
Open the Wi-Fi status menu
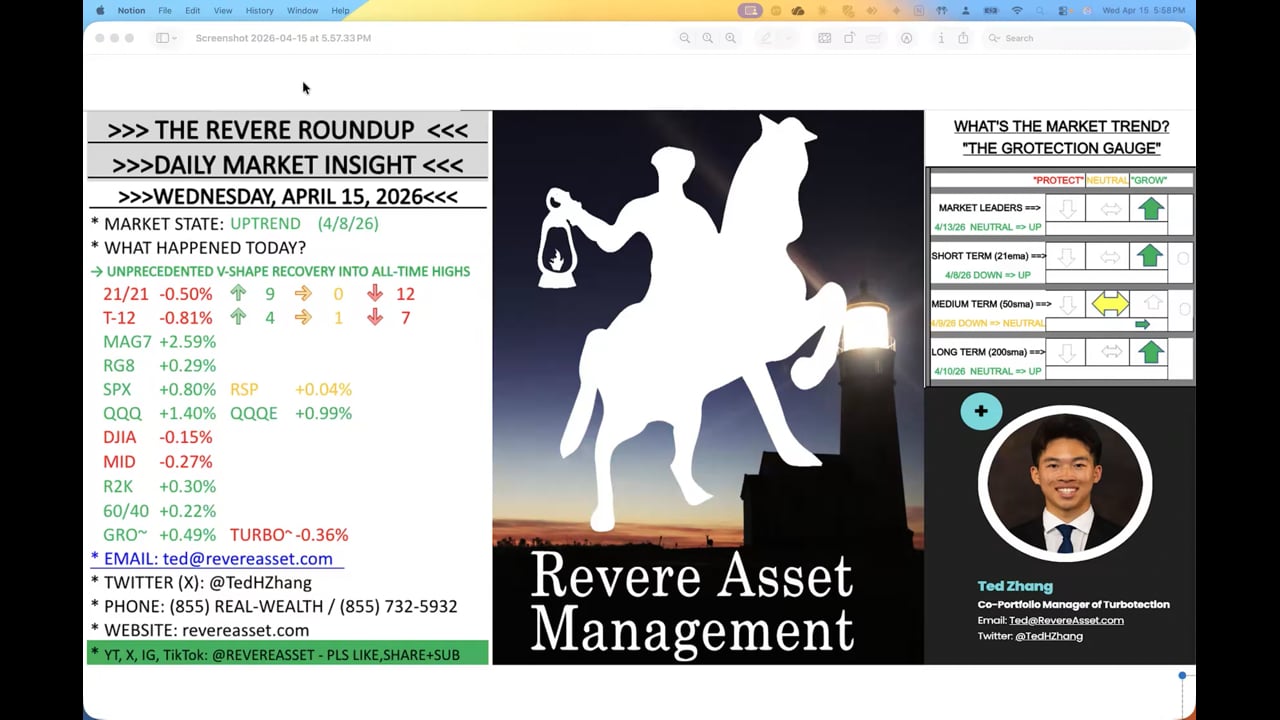coord(1018,11)
